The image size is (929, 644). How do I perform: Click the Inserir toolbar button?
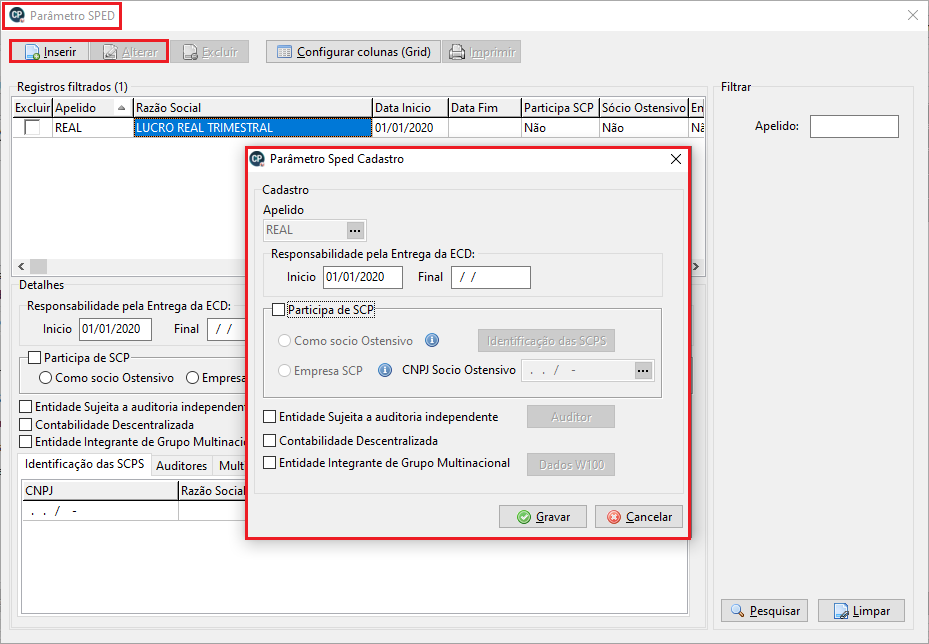50,52
